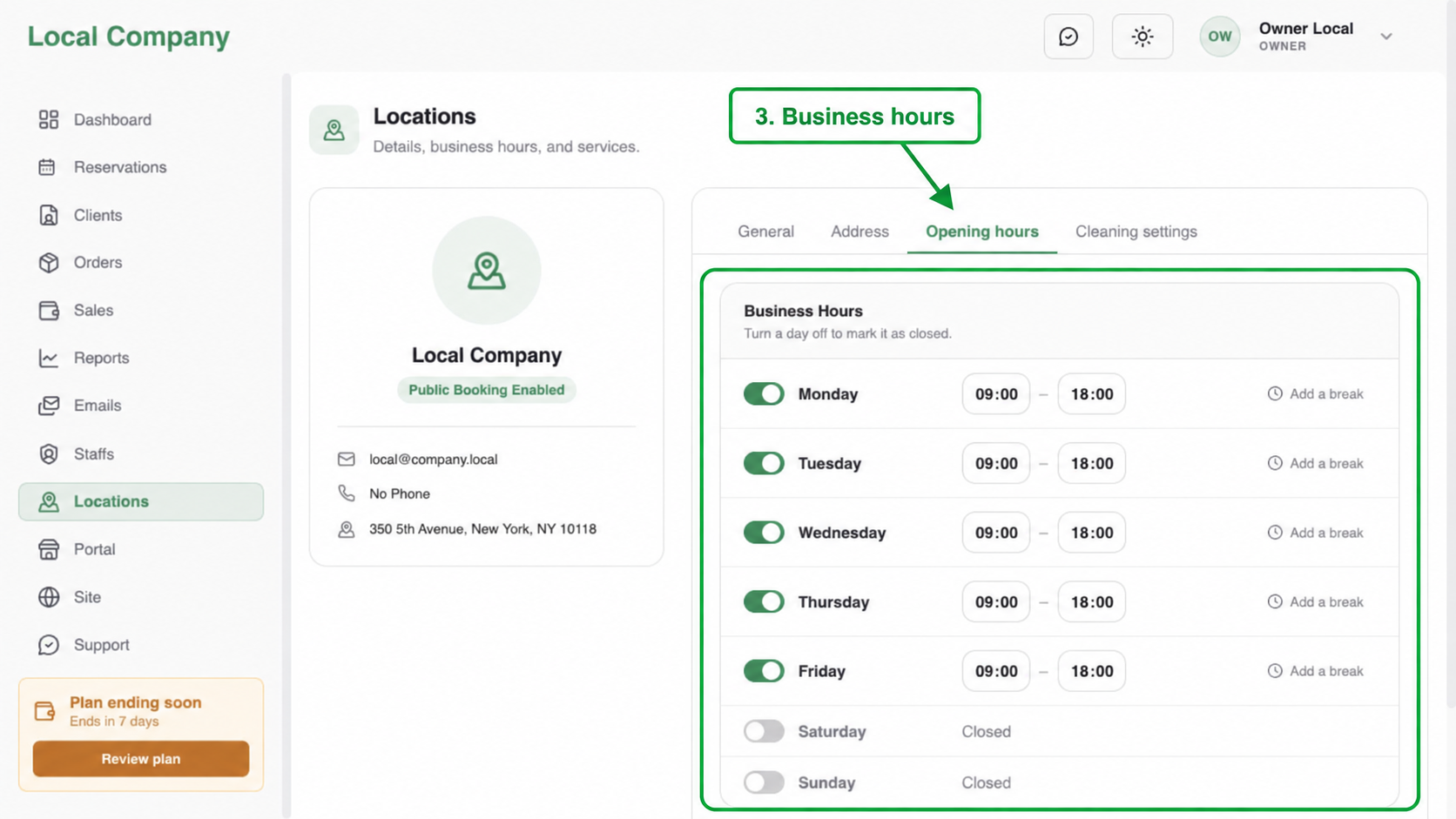Click the Saturday Closed status text
The width and height of the screenshot is (1456, 819).
[x=986, y=731]
